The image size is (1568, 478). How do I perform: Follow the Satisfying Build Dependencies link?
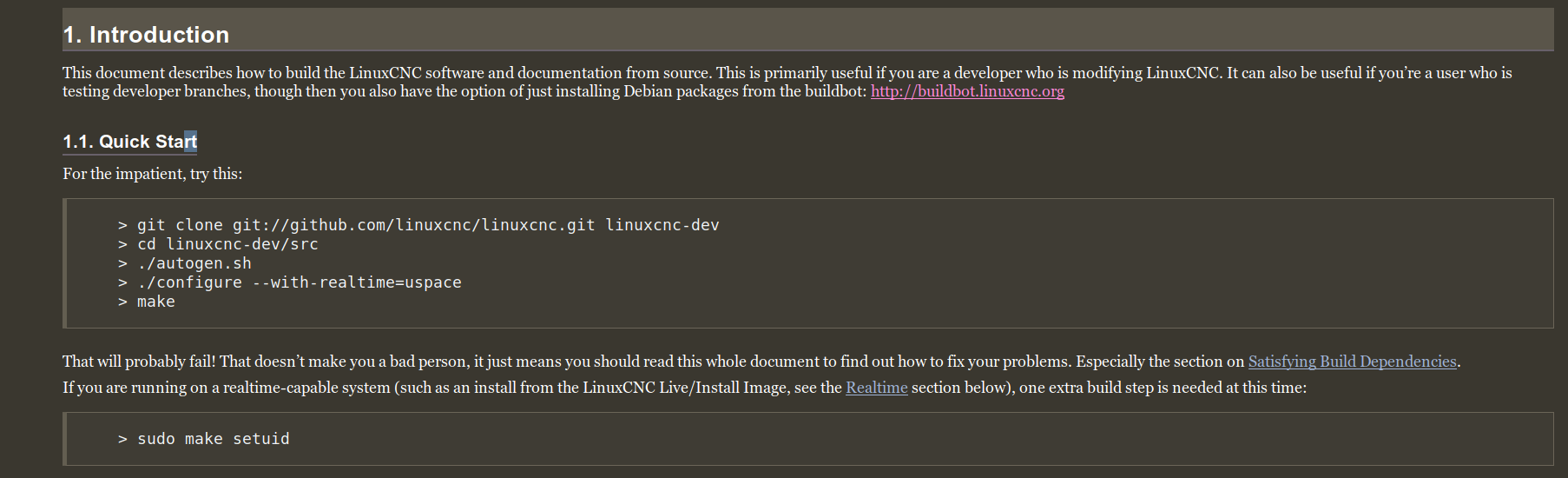click(x=1352, y=362)
